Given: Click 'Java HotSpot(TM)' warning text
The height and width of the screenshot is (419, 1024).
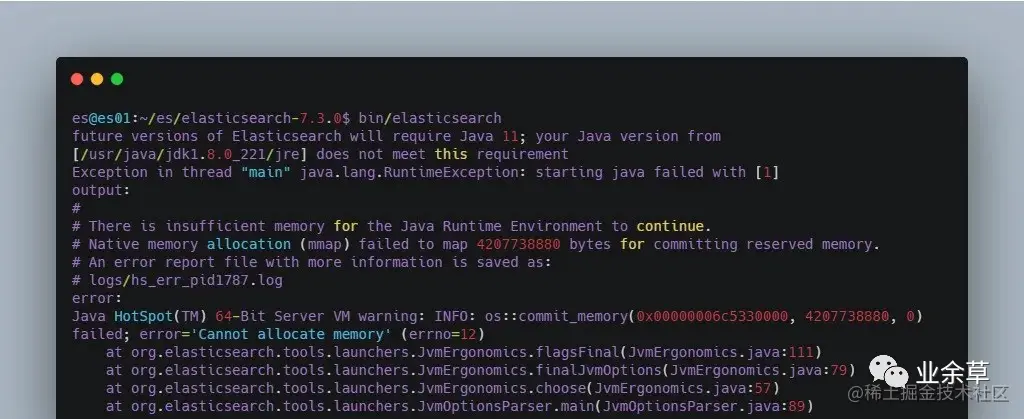Looking at the screenshot, I should pyautogui.click(x=139, y=317).
